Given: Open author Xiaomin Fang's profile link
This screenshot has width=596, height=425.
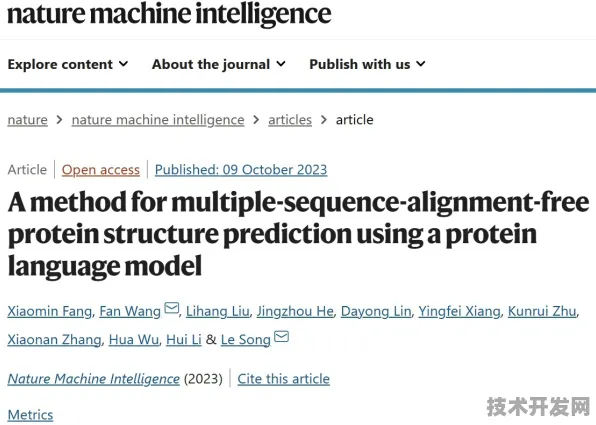Looking at the screenshot, I should coord(50,311).
